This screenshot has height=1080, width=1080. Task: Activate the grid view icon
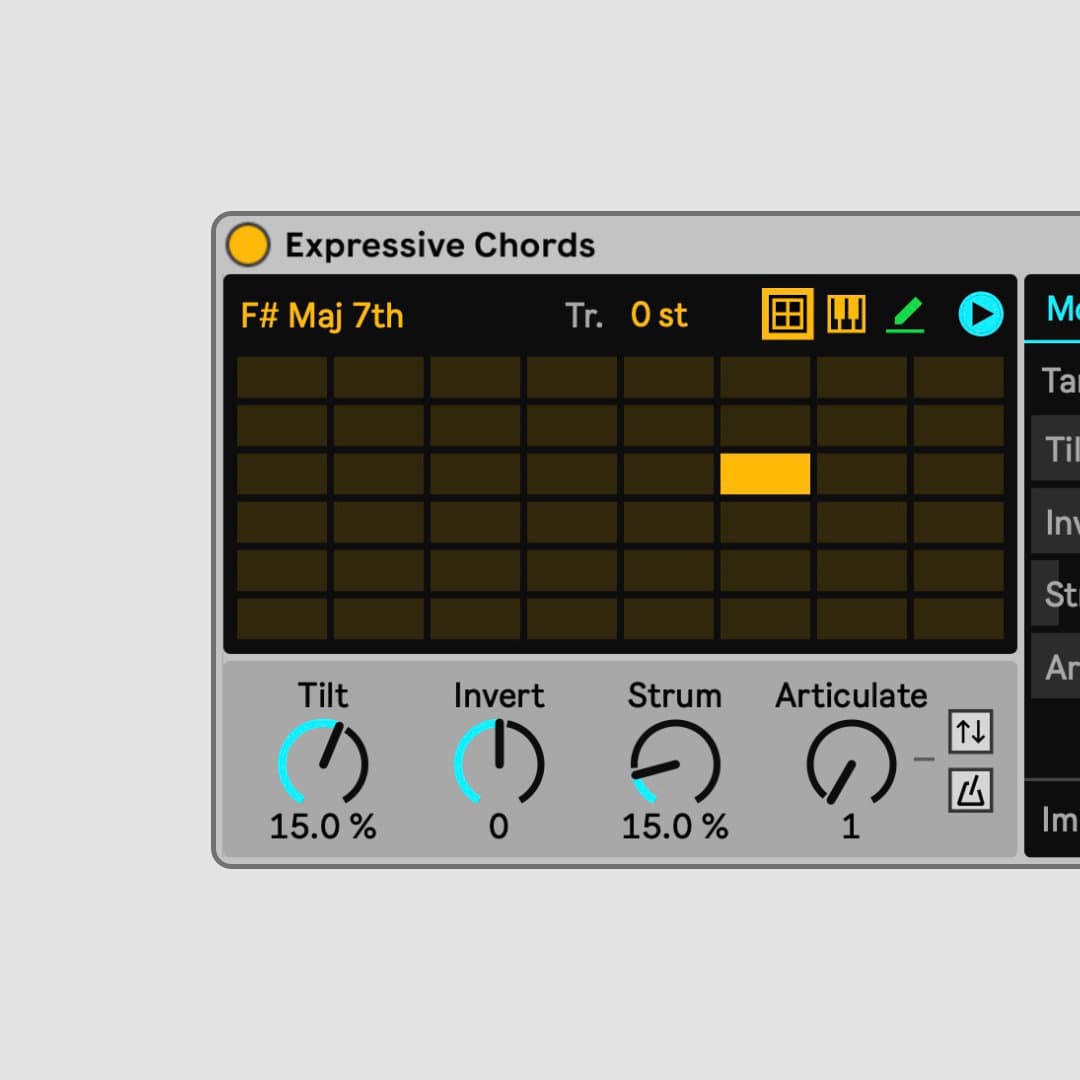[x=788, y=313]
